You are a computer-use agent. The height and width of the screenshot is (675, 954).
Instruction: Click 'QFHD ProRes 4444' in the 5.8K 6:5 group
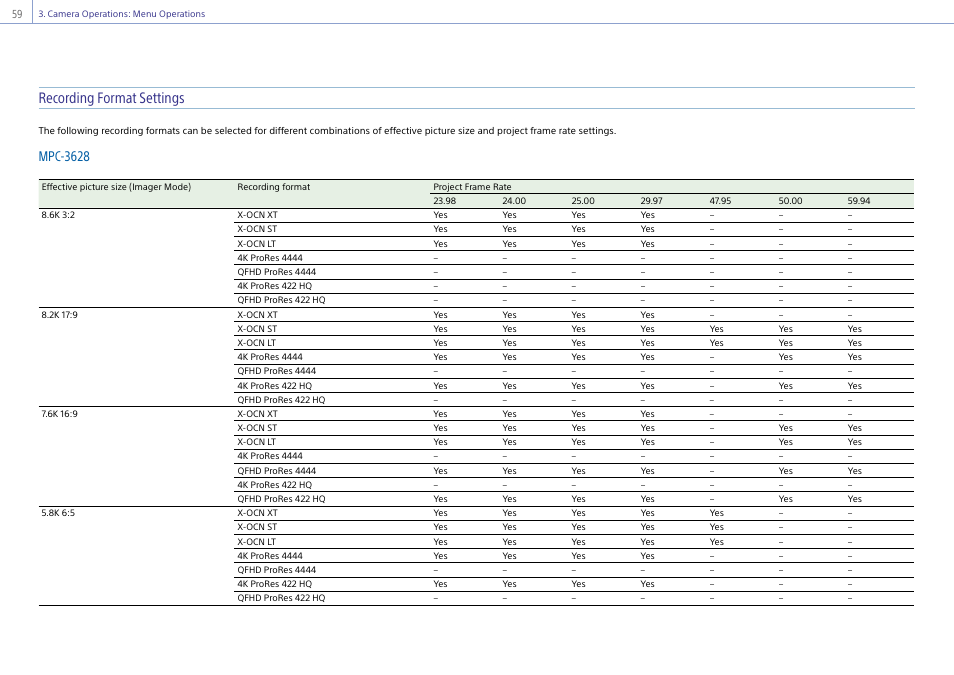(x=277, y=570)
